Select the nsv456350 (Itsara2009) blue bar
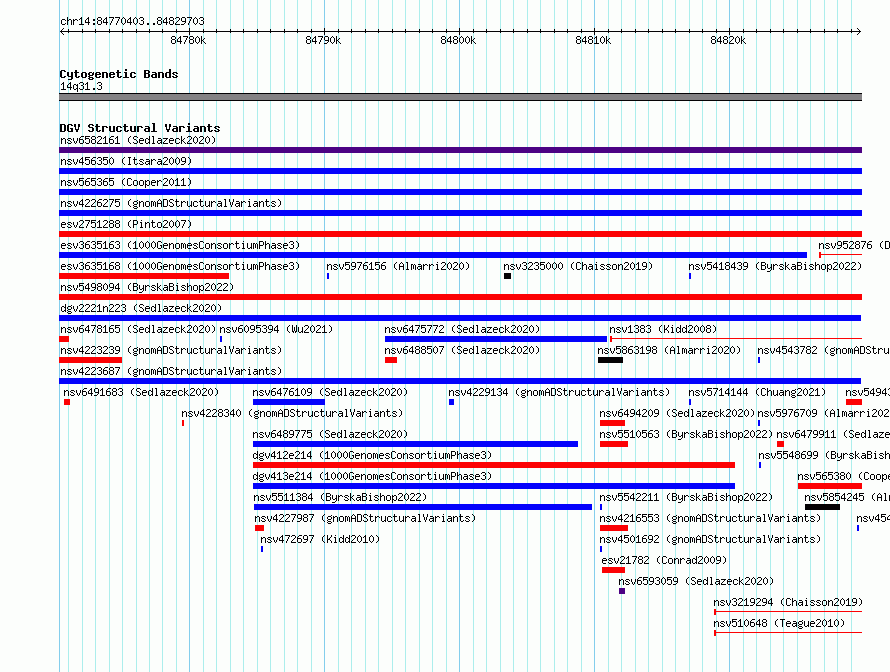This screenshot has height=672, width=890. tap(460, 171)
